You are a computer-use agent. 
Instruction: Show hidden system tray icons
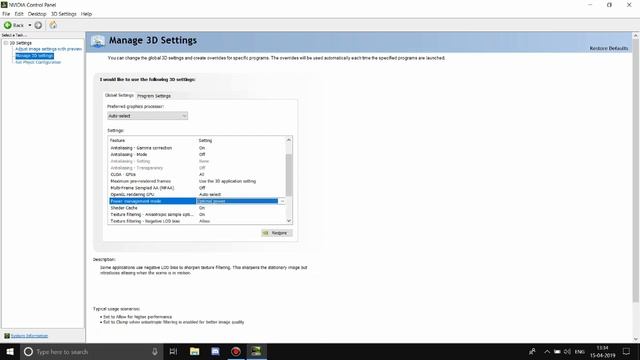pos(547,351)
